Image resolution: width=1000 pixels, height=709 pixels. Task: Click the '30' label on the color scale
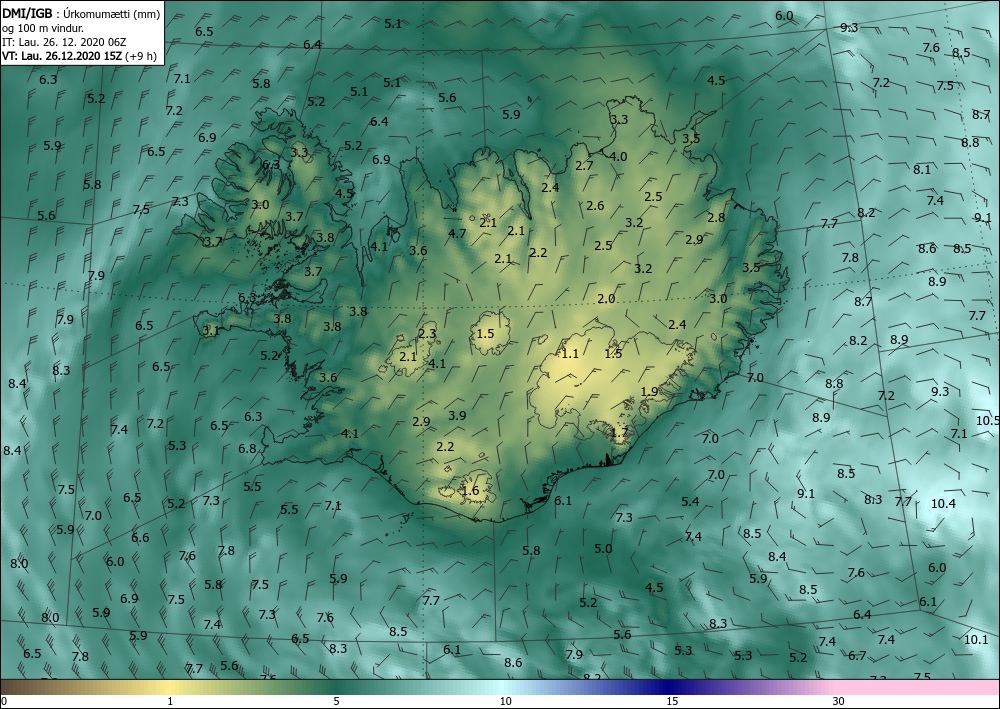[x=839, y=701]
